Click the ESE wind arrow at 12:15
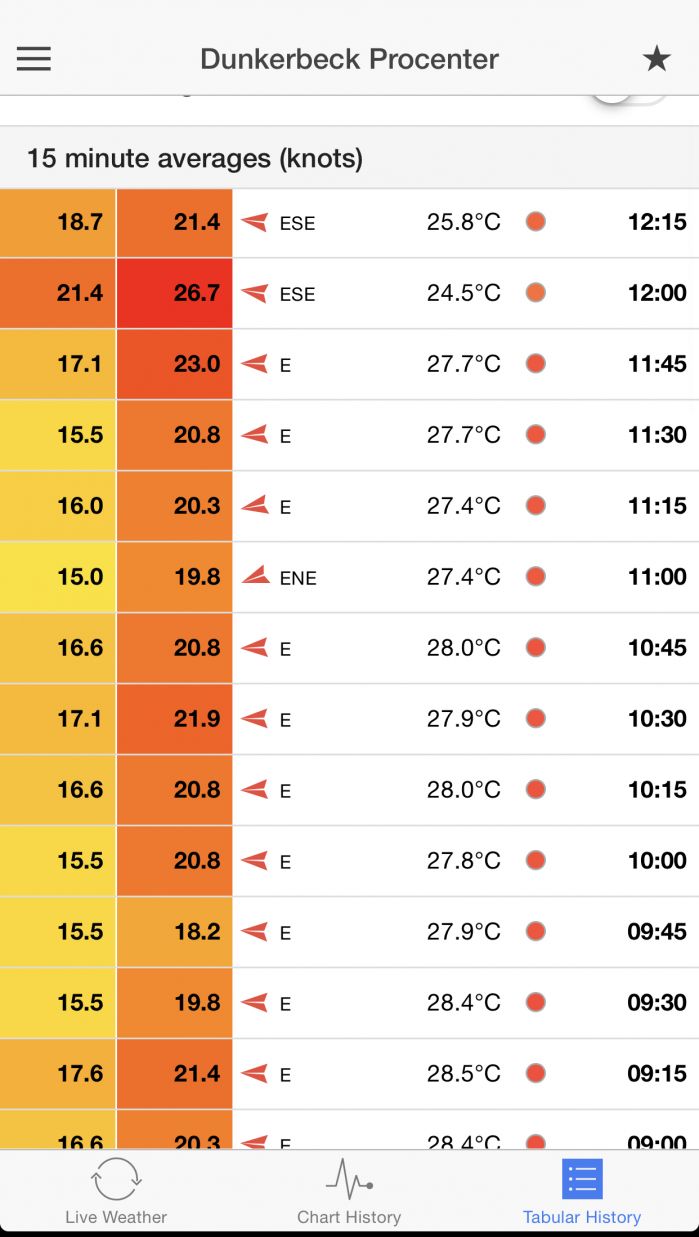 tap(255, 222)
